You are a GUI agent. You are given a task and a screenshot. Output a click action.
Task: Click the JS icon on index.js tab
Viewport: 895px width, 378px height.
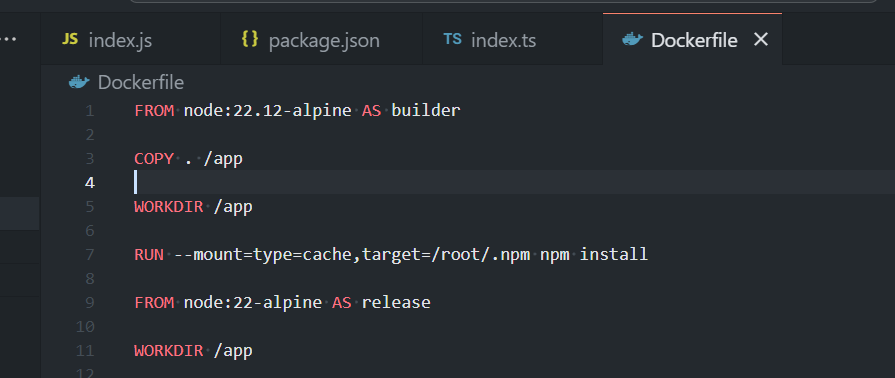pos(70,39)
